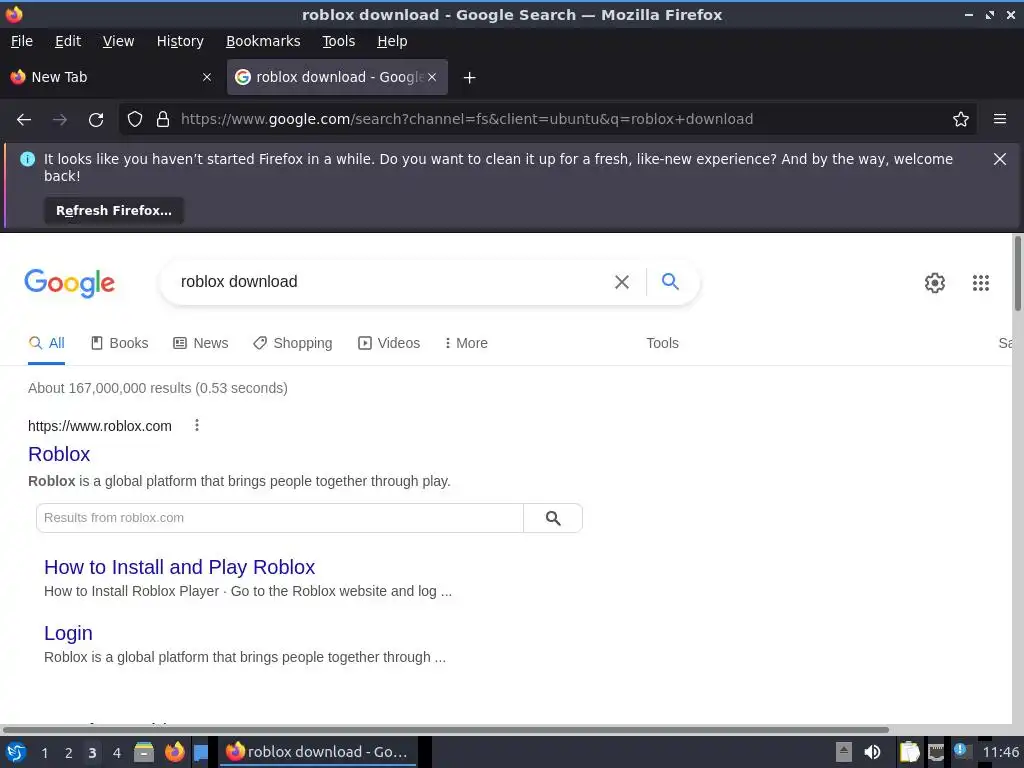
Task: Open Google quick settings gear
Action: (935, 283)
